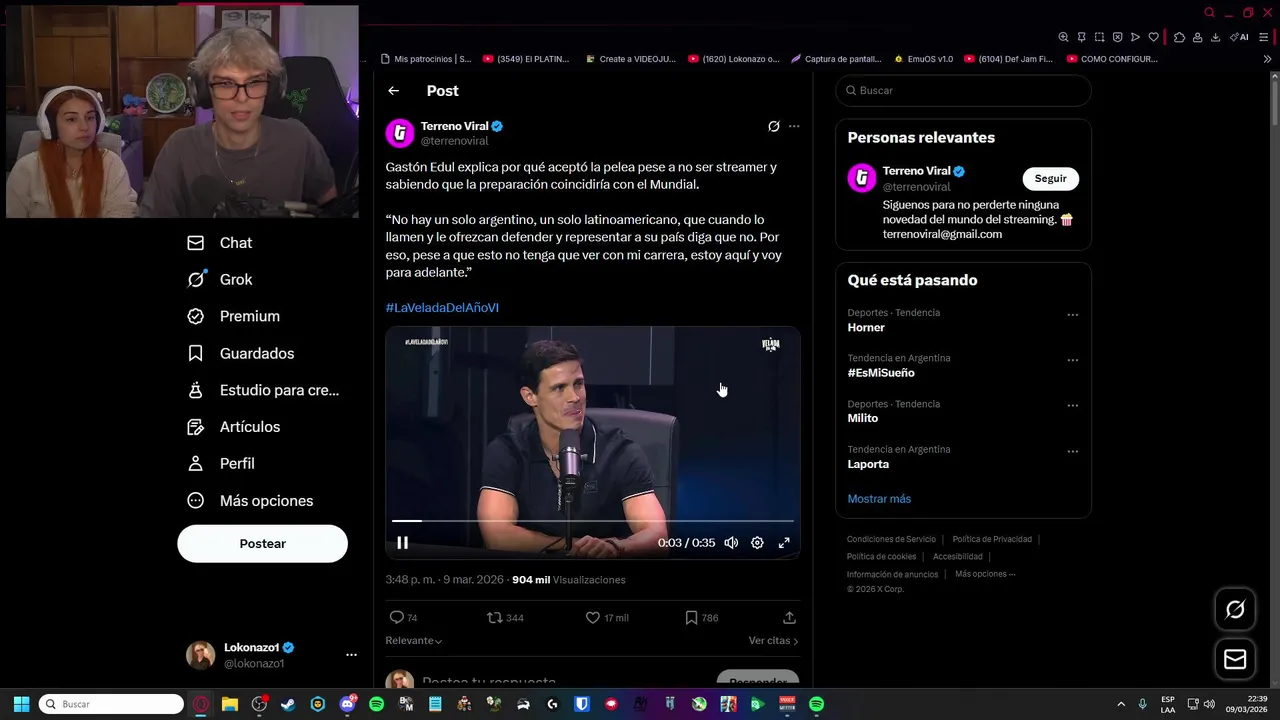
Task: Toggle the ad blocker shield icon
Action: pyautogui.click(x=1117, y=37)
